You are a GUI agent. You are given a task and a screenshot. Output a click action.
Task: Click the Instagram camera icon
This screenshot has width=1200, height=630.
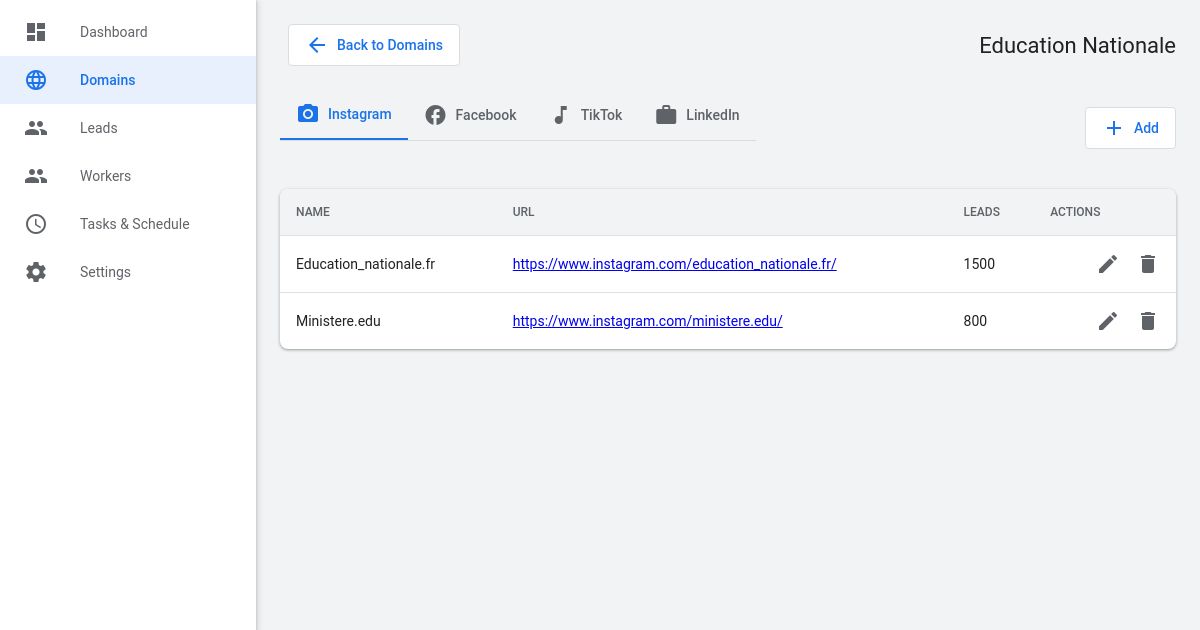pos(308,114)
